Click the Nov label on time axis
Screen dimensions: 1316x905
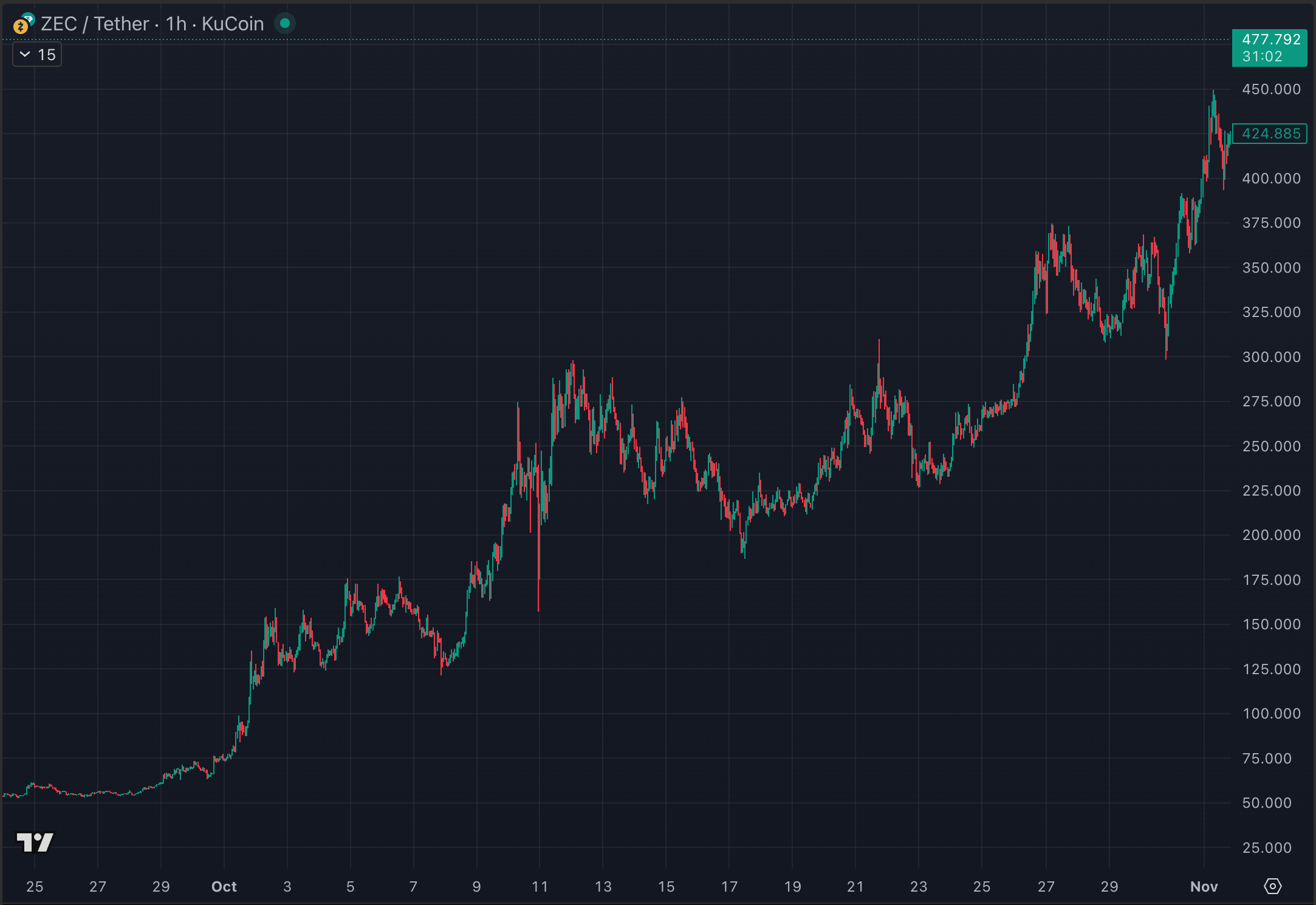click(1204, 887)
